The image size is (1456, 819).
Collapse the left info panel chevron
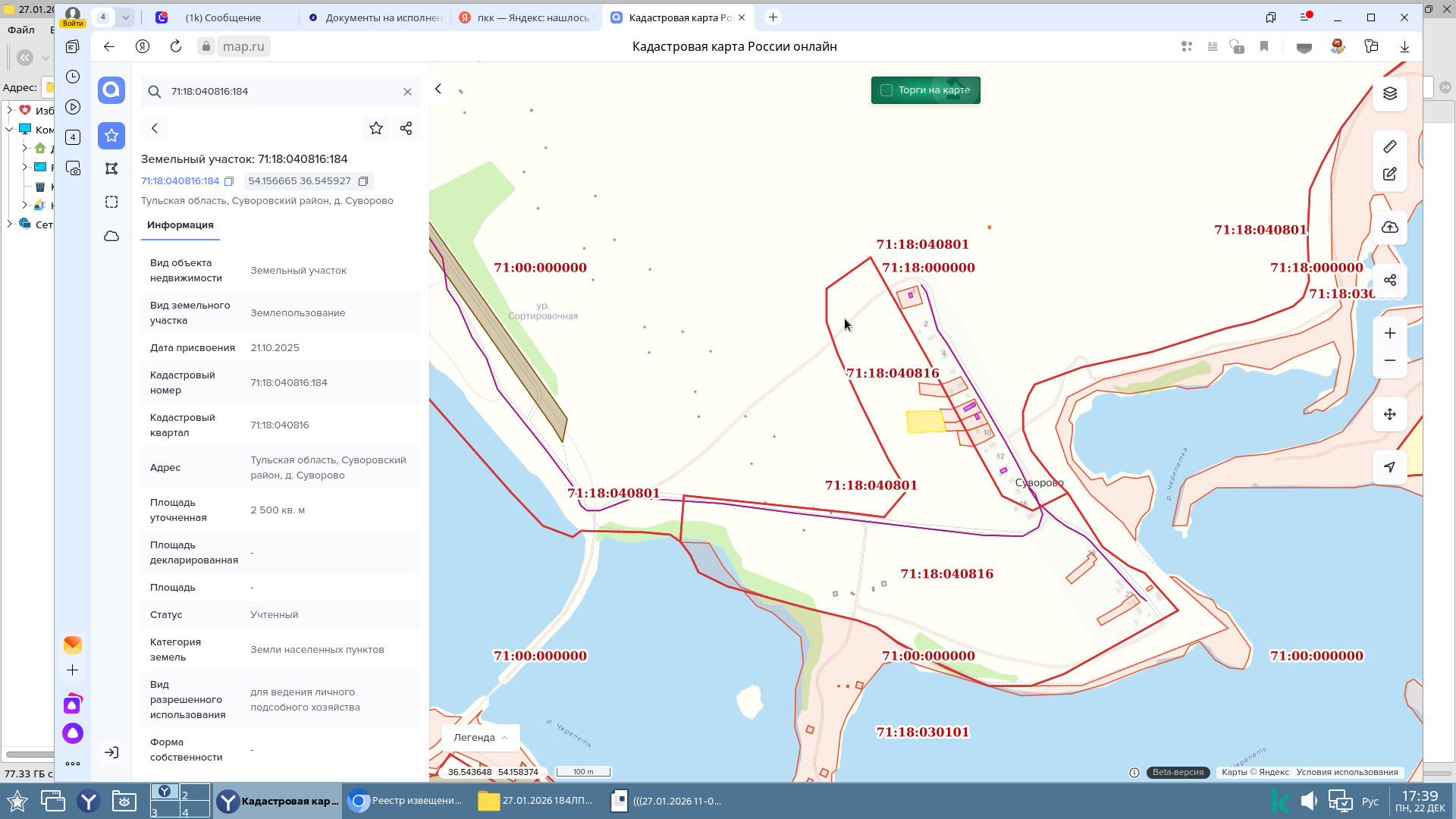438,89
